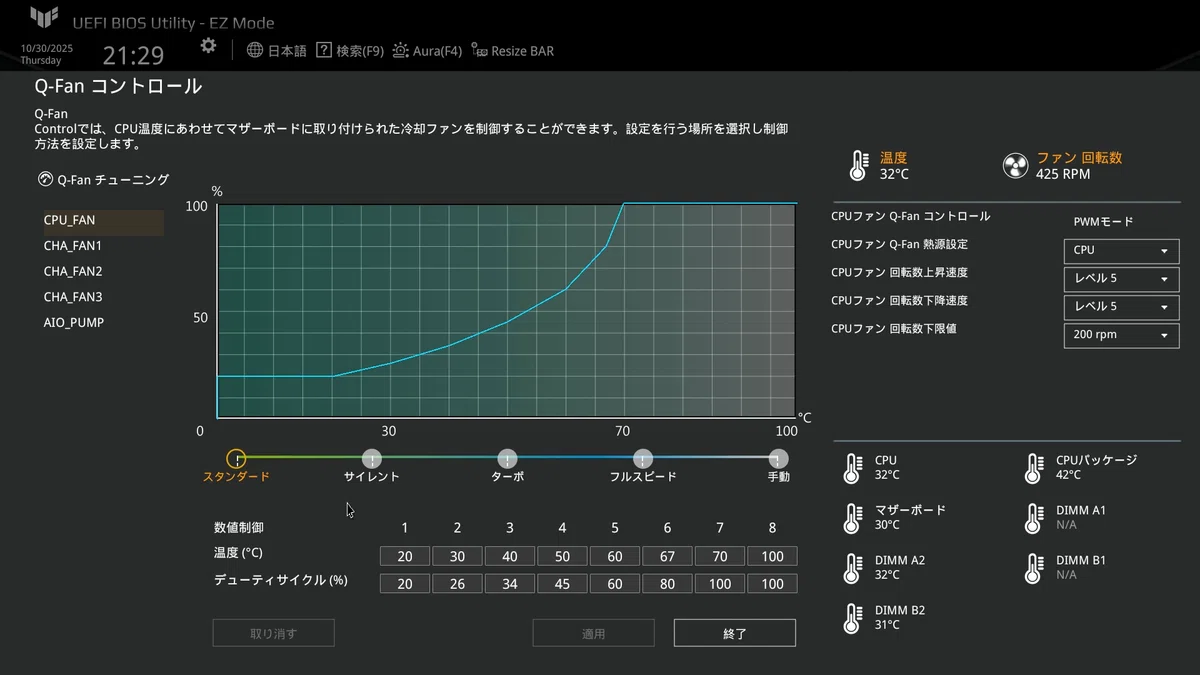1200x675 pixels.
Task: Click the 終了 exit button
Action: pos(735,633)
